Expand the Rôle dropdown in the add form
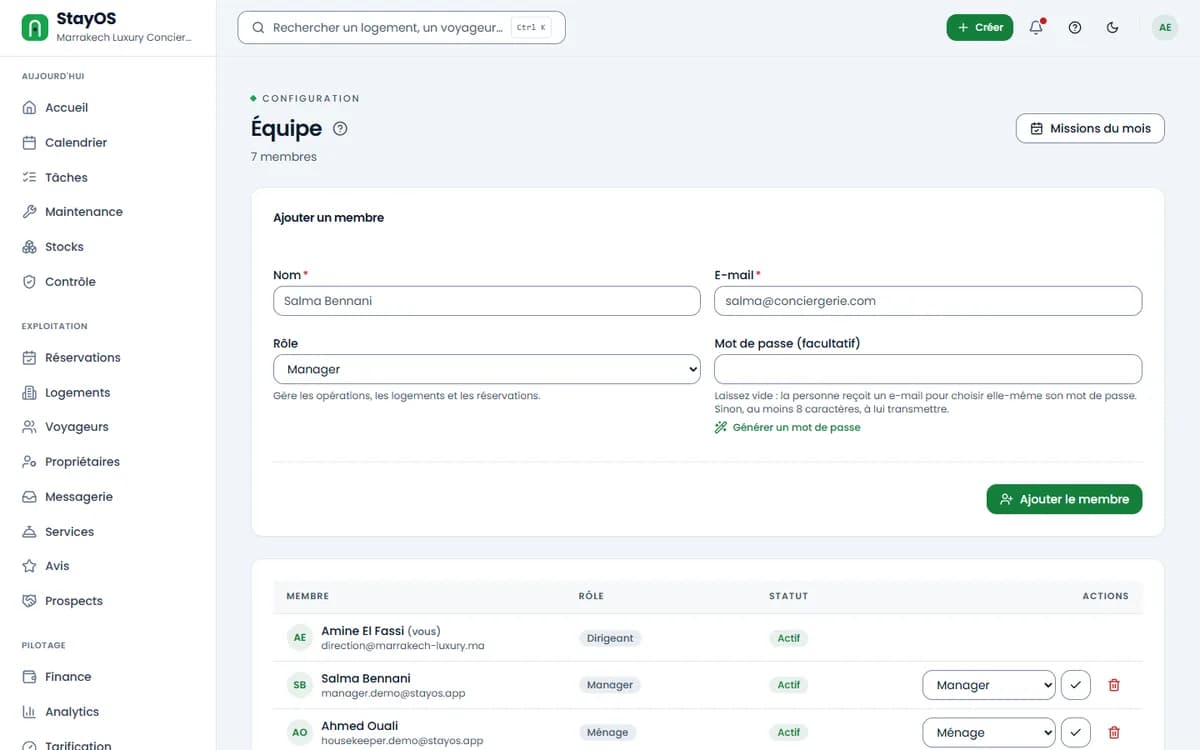 [x=486, y=369]
